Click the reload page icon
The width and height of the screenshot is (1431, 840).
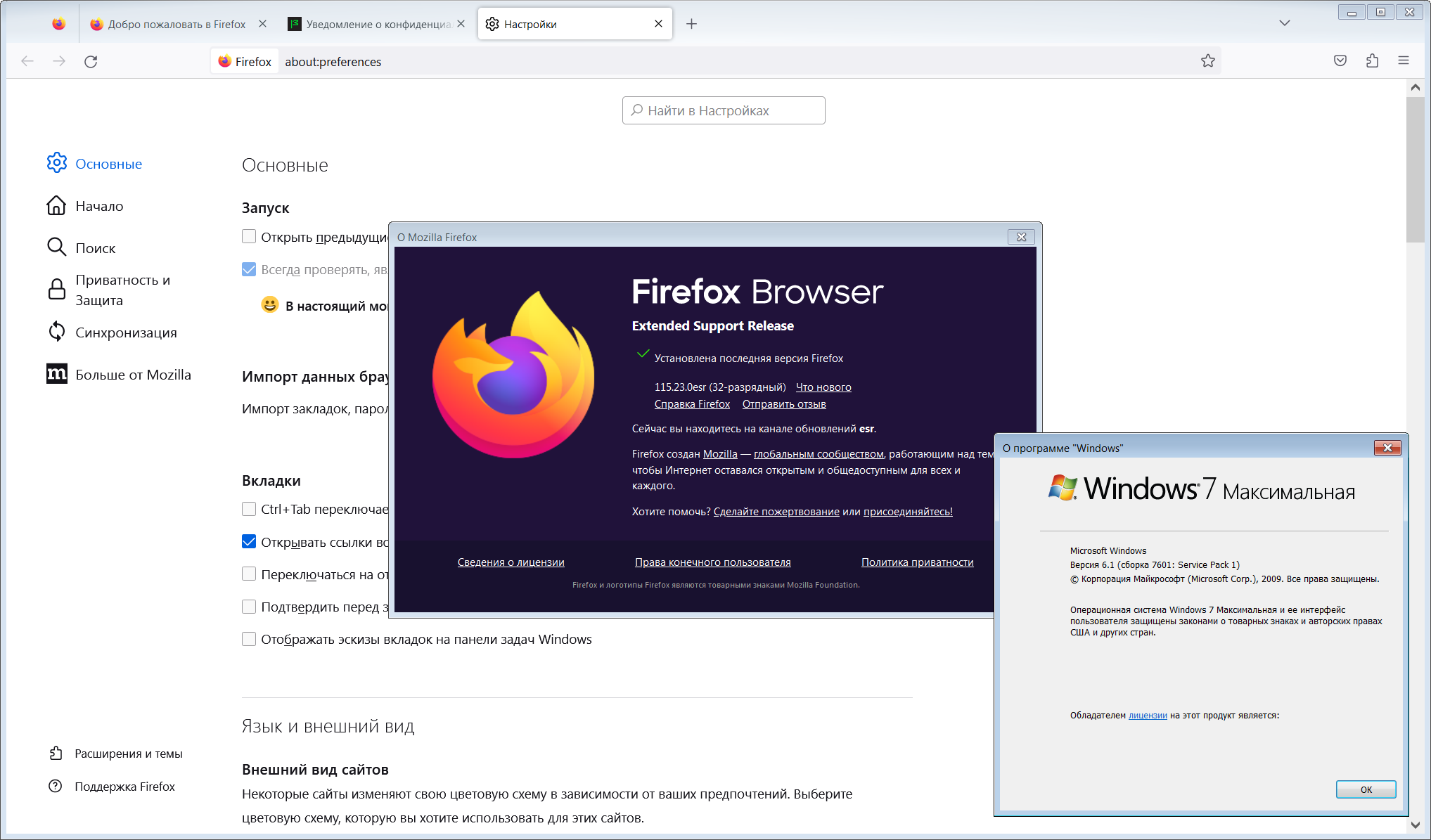(x=91, y=62)
